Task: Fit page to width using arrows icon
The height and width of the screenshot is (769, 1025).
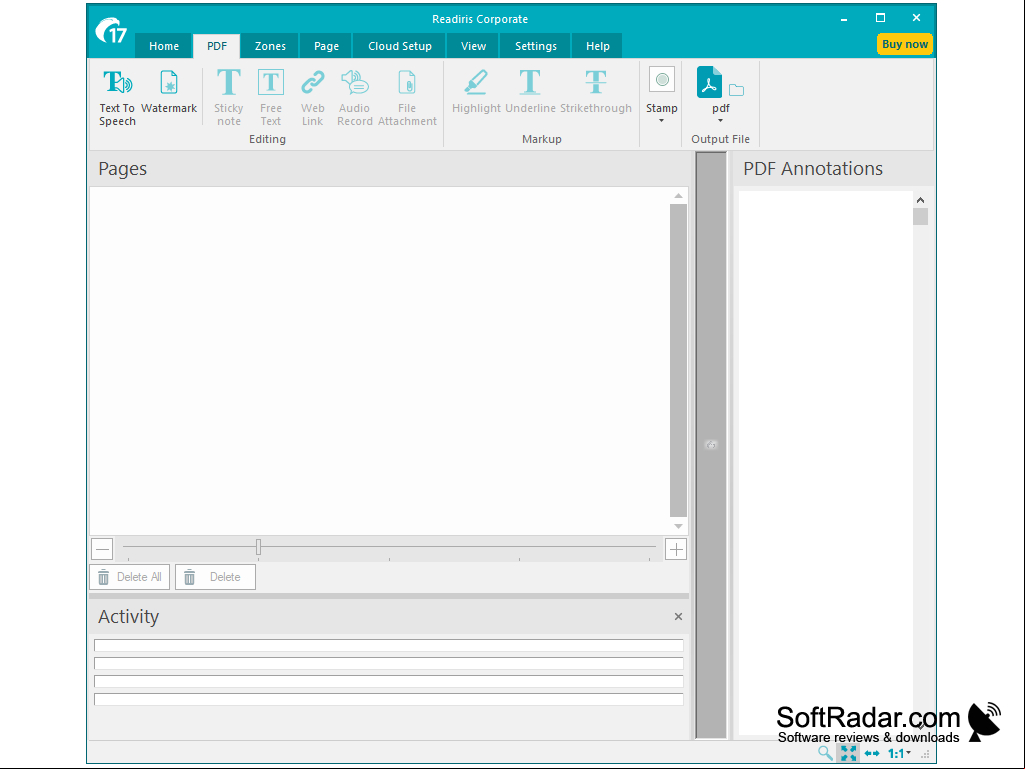Action: click(872, 753)
